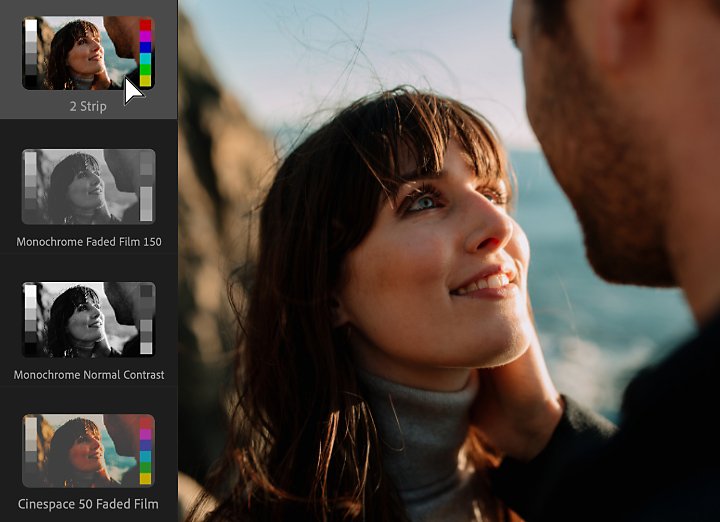Pick the Cinespace 50 Faded Film thumbnail
This screenshot has height=522, width=720.
tap(88, 450)
